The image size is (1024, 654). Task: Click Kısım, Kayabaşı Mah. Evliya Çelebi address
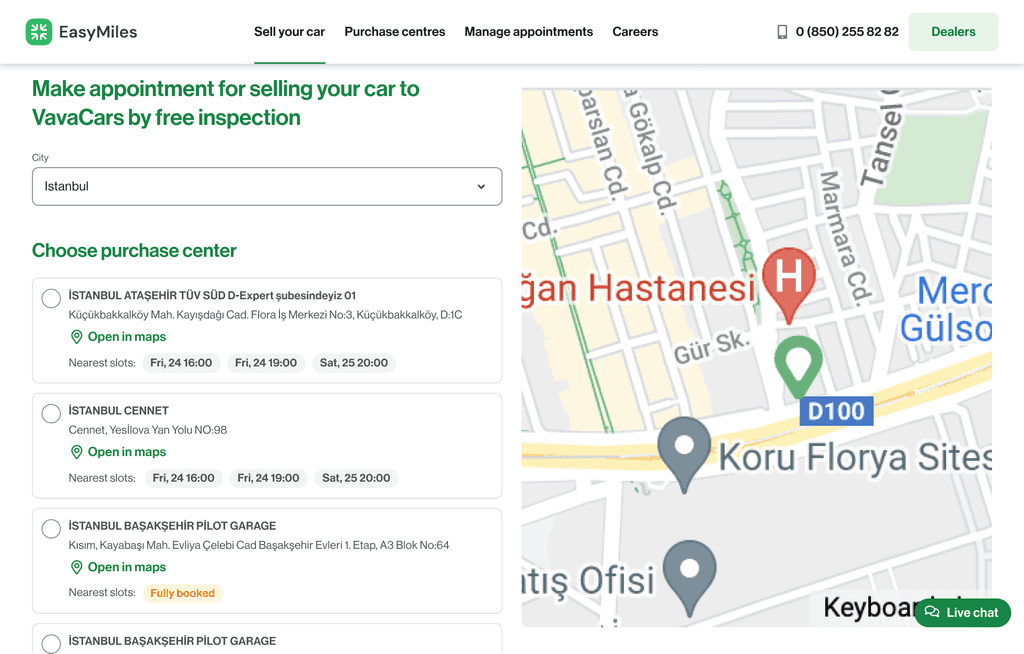[259, 545]
